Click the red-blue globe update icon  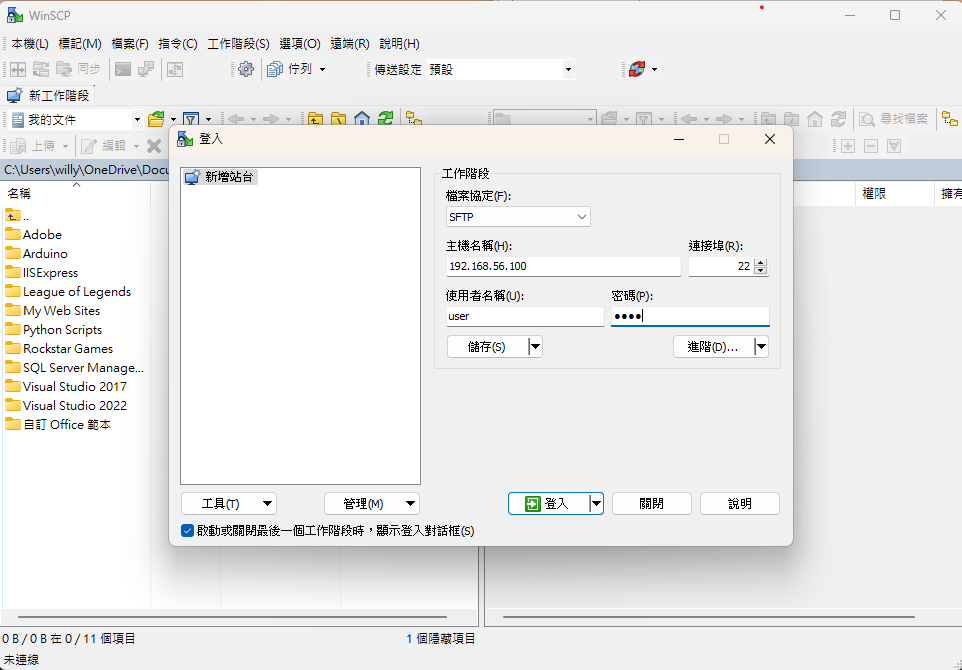(637, 69)
